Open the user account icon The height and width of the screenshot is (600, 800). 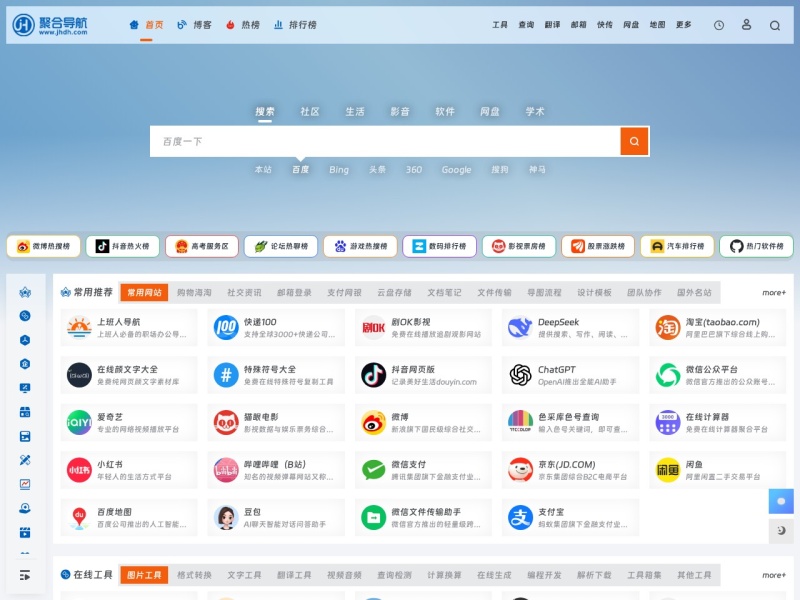[x=746, y=24]
